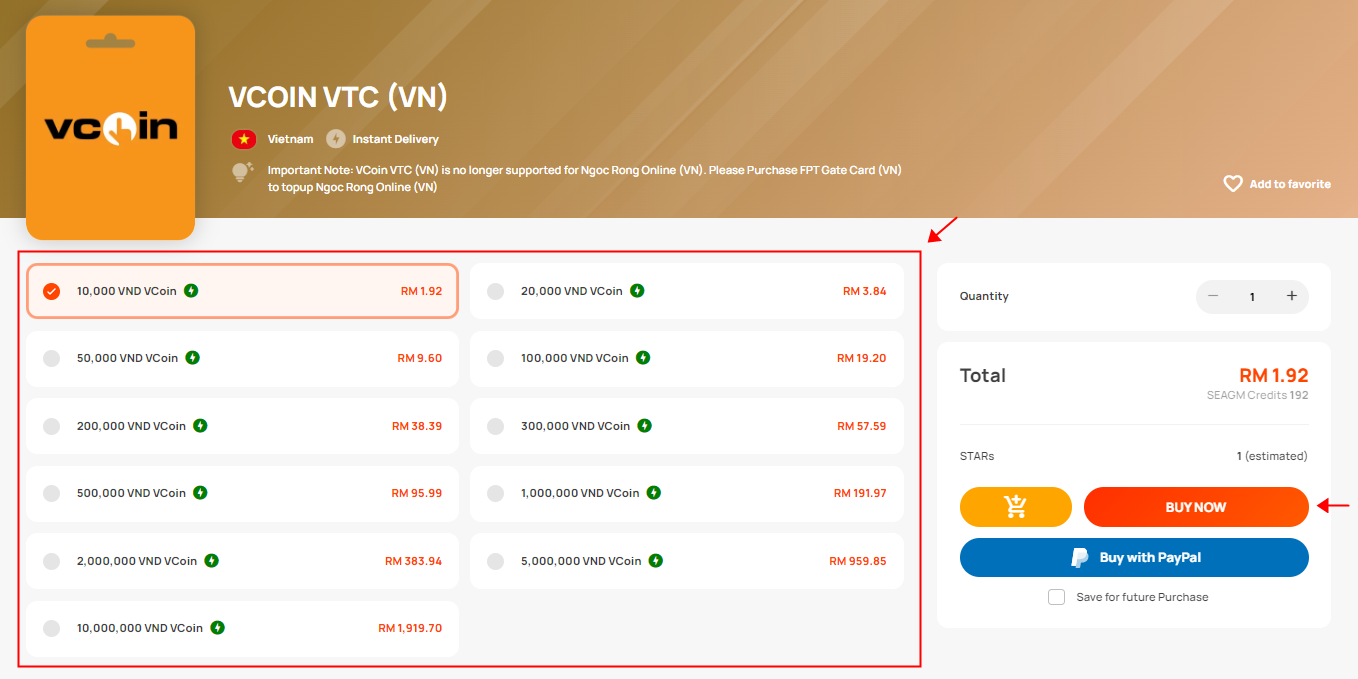The width and height of the screenshot is (1358, 679).
Task: Click instant delivery badge beside 20,000 VND VCoin
Action: coord(637,291)
